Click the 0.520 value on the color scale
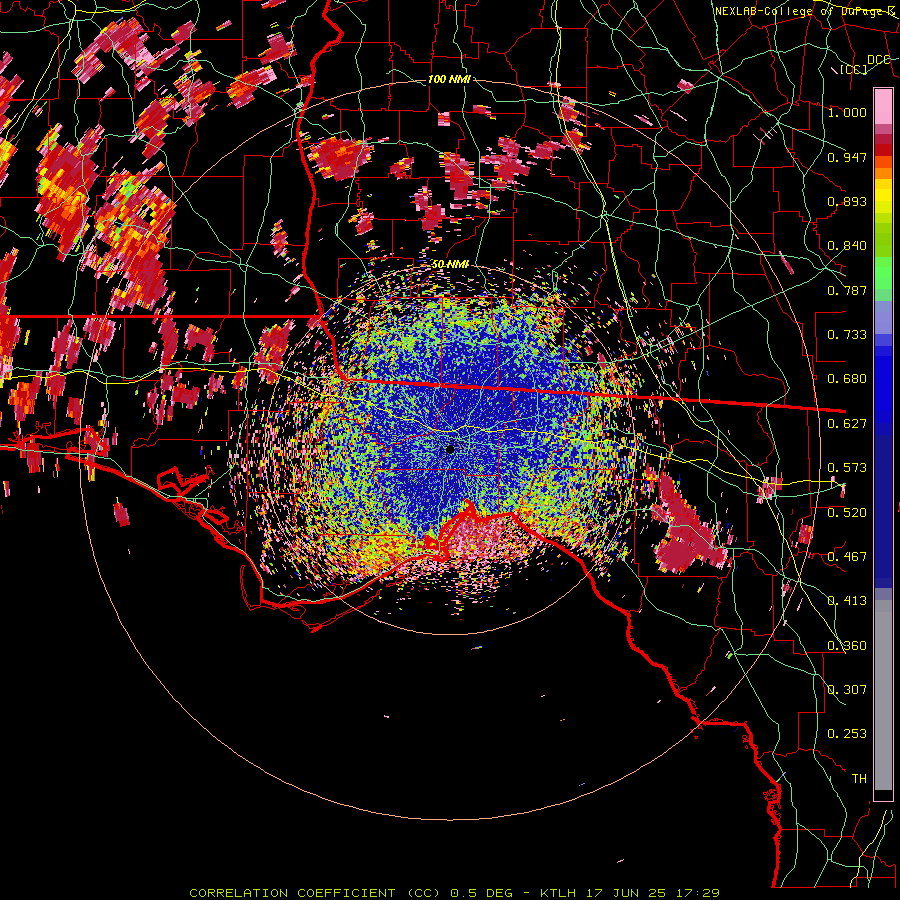The height and width of the screenshot is (900, 900). coord(847,513)
